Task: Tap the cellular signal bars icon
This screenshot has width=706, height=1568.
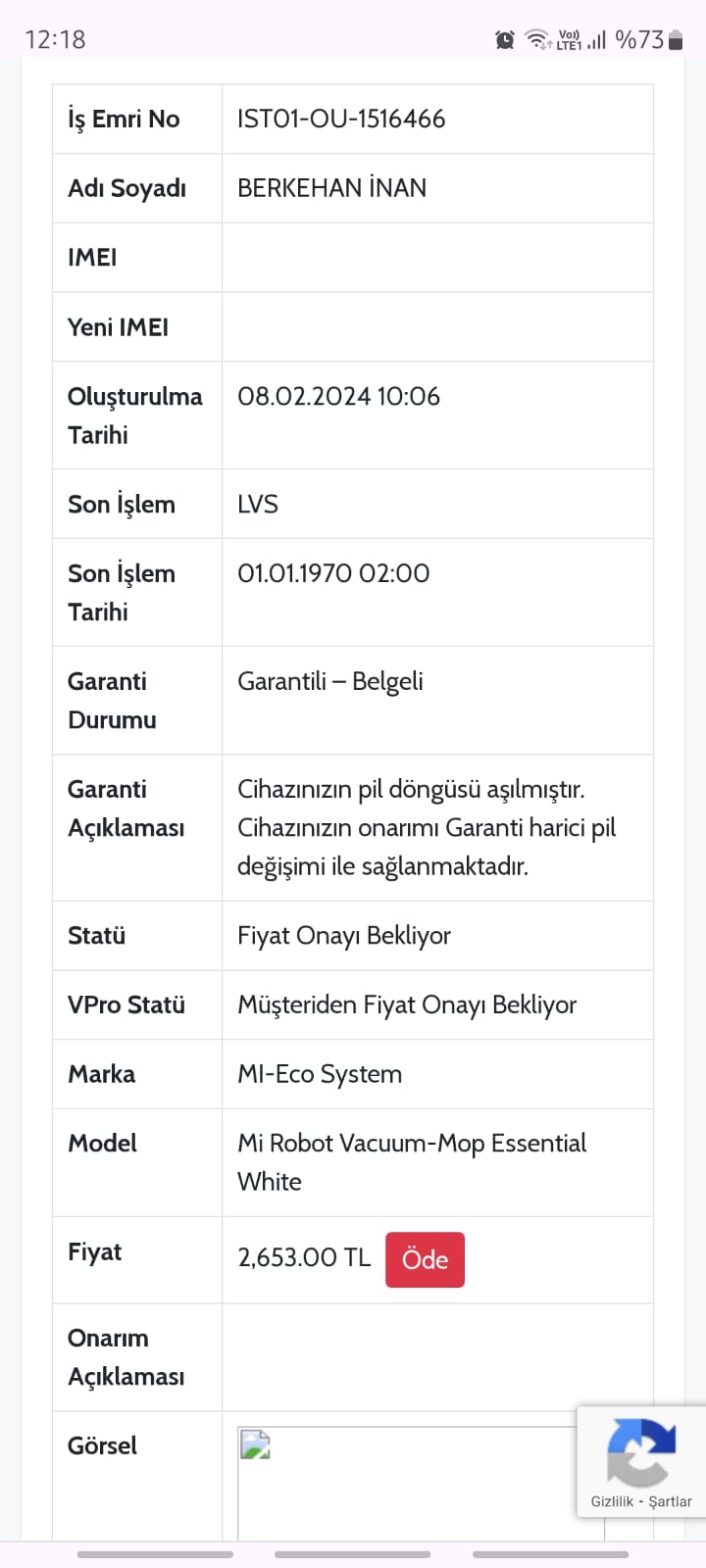Action: (x=596, y=39)
